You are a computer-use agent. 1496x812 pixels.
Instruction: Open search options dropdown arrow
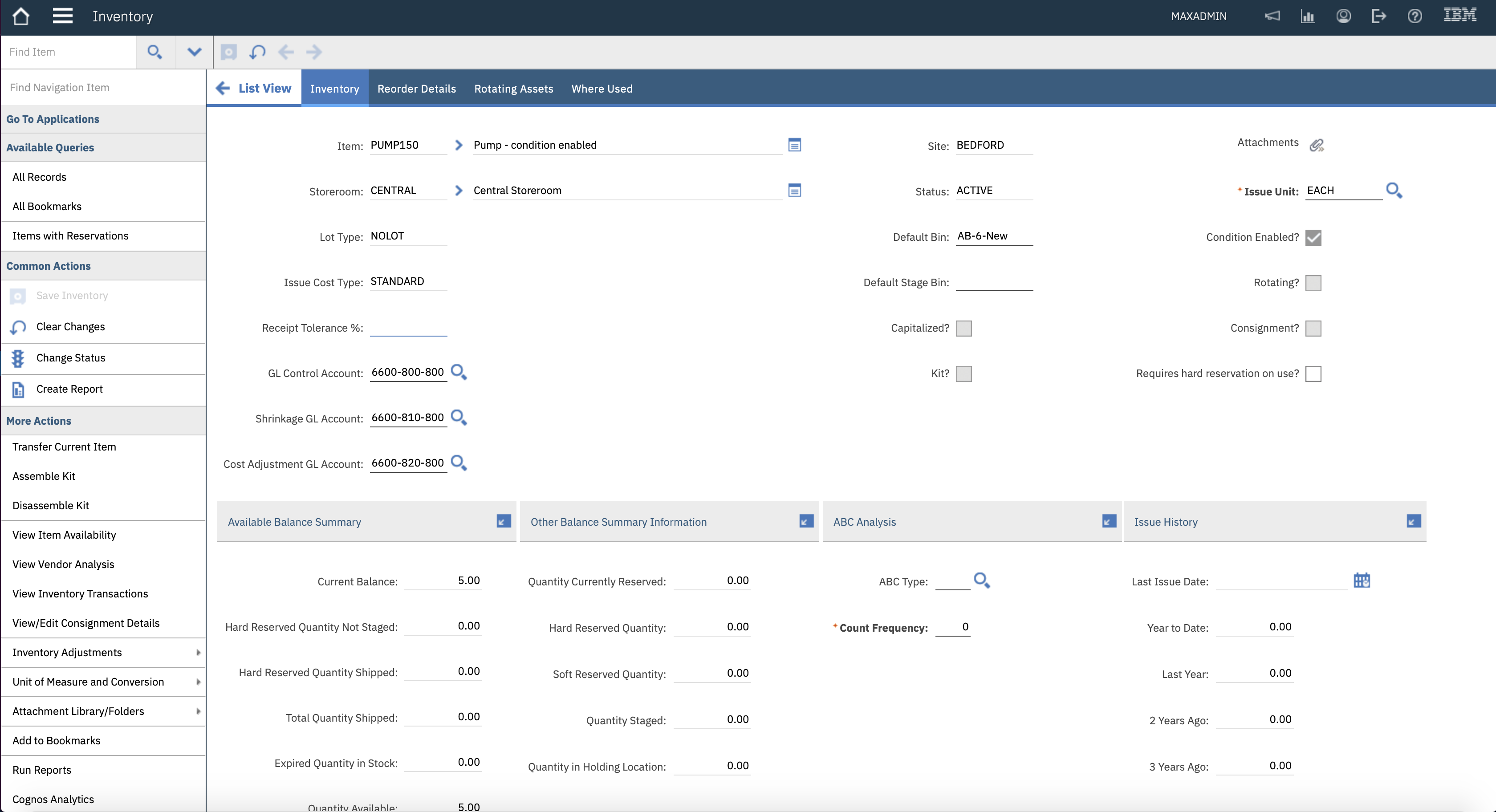(194, 52)
